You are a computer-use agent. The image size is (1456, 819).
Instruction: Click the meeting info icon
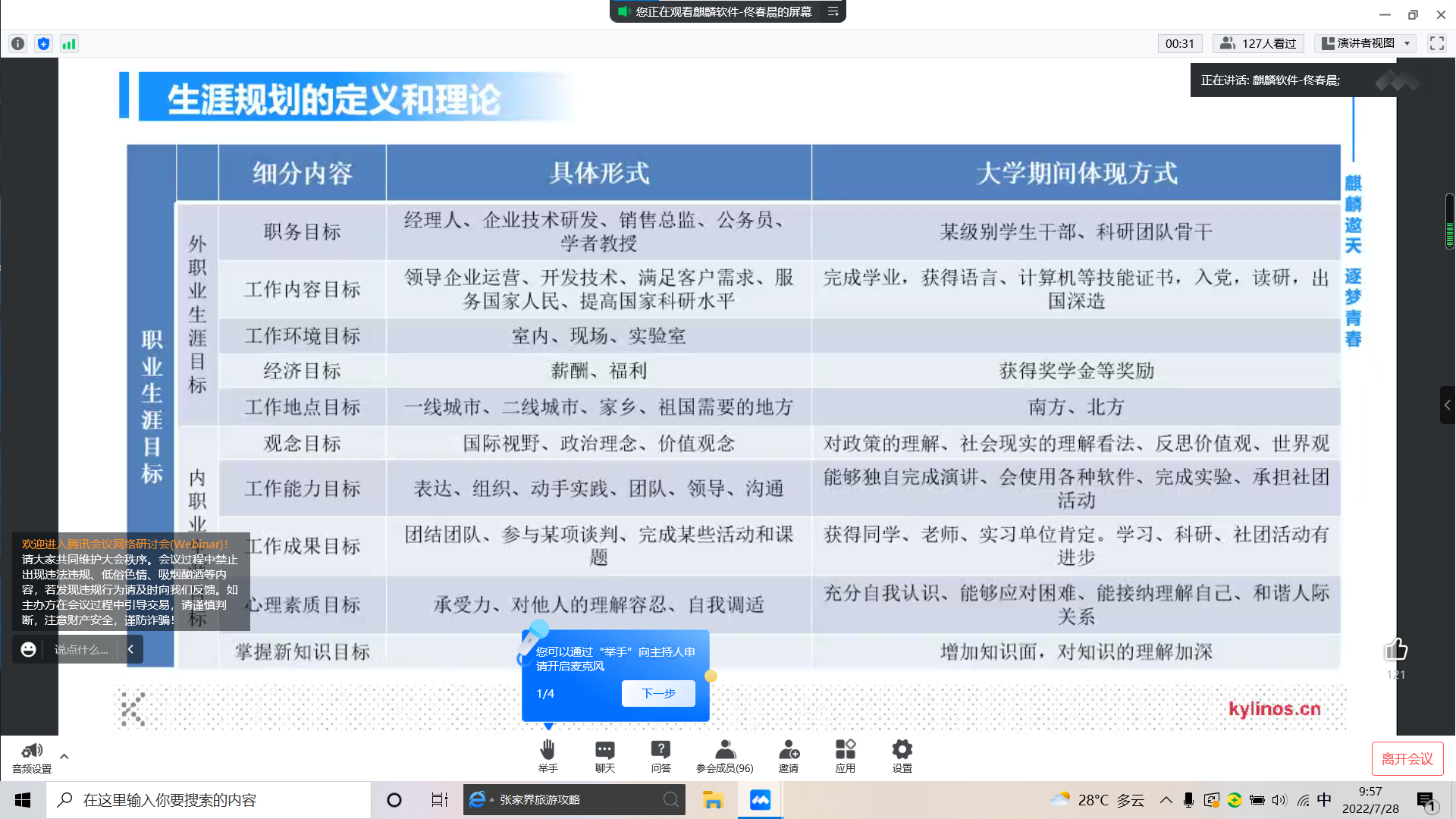[x=18, y=44]
